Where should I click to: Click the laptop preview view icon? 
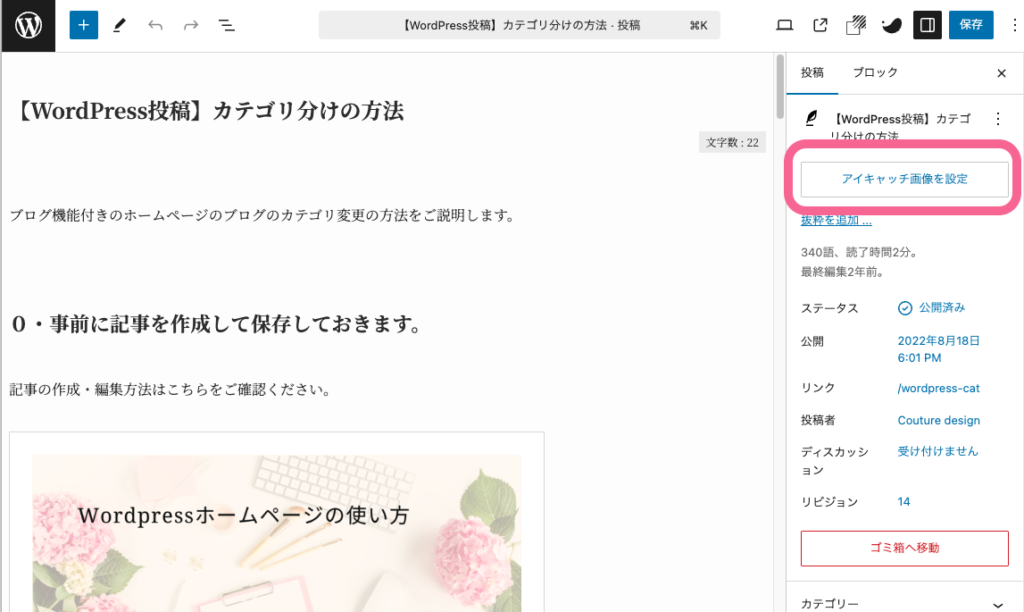point(784,25)
